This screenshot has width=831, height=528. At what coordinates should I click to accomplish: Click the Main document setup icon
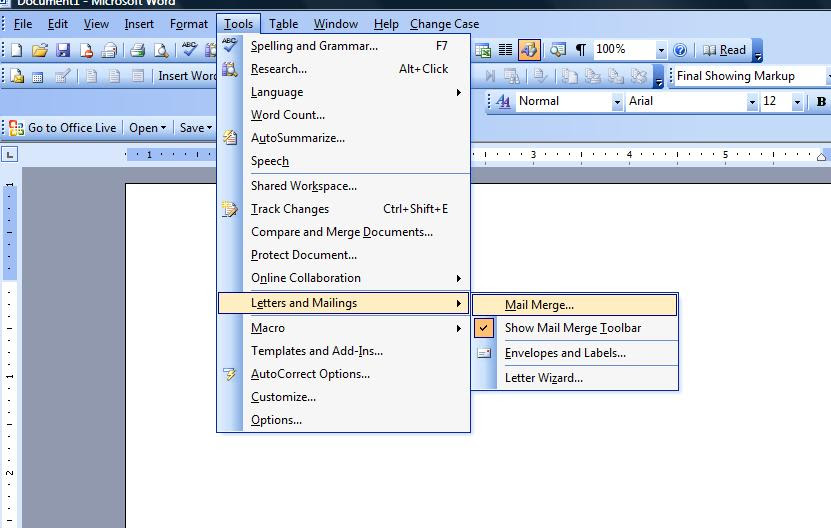[x=16, y=76]
